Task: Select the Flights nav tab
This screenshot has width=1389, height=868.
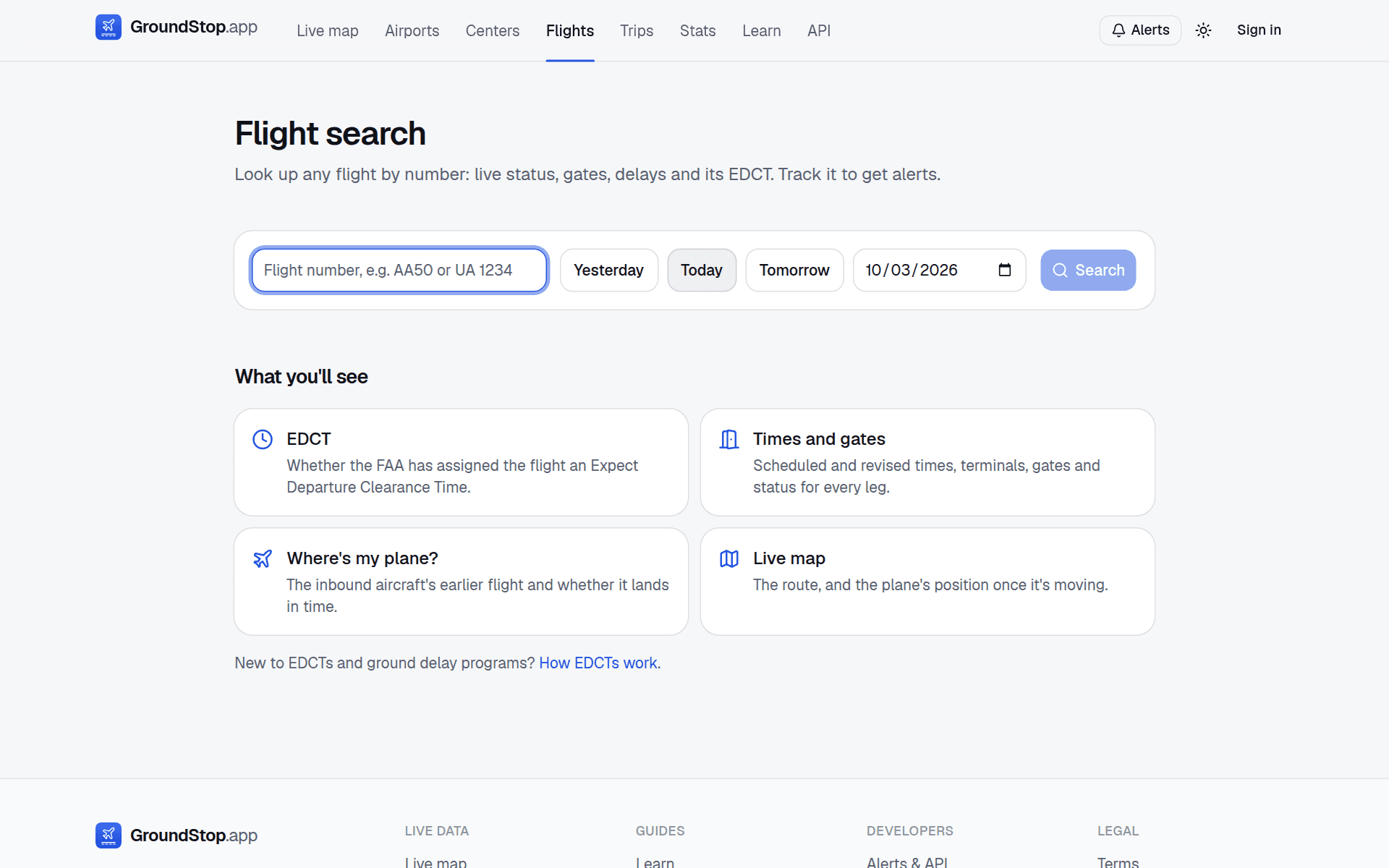Action: (570, 30)
